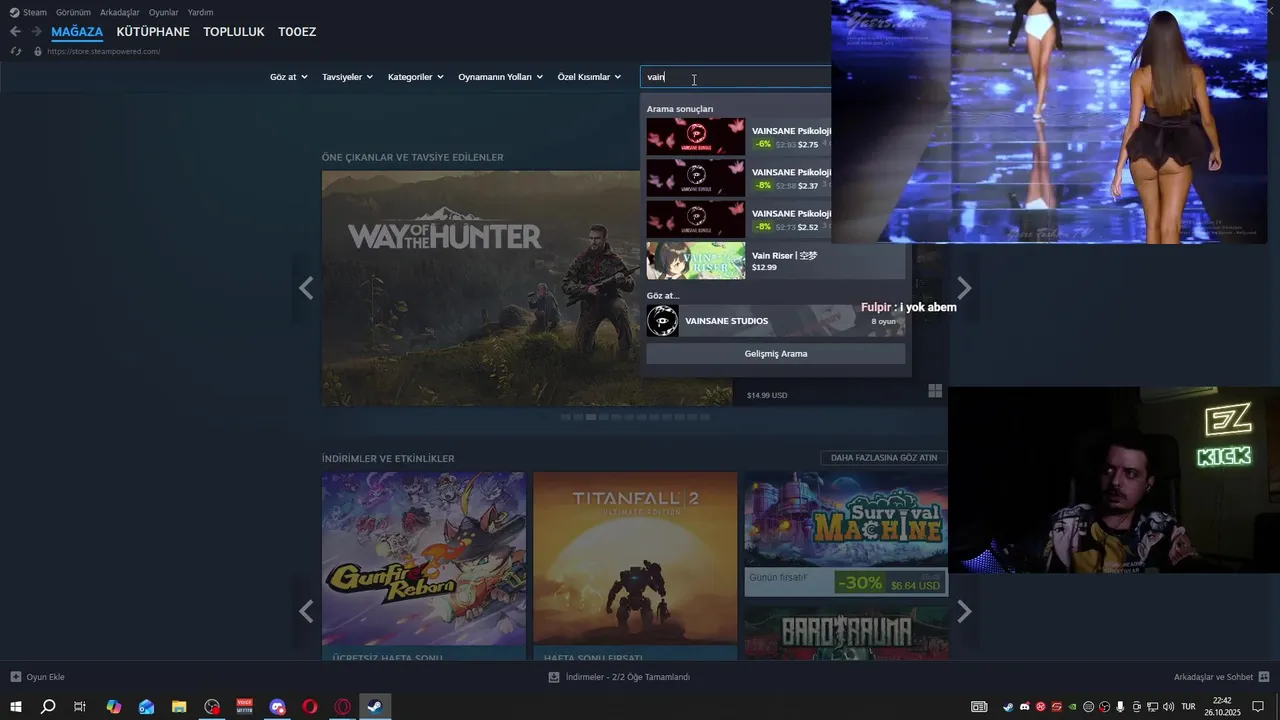This screenshot has height=720, width=1280.
Task: Show previous featured game with left arrow
Action: (x=306, y=288)
